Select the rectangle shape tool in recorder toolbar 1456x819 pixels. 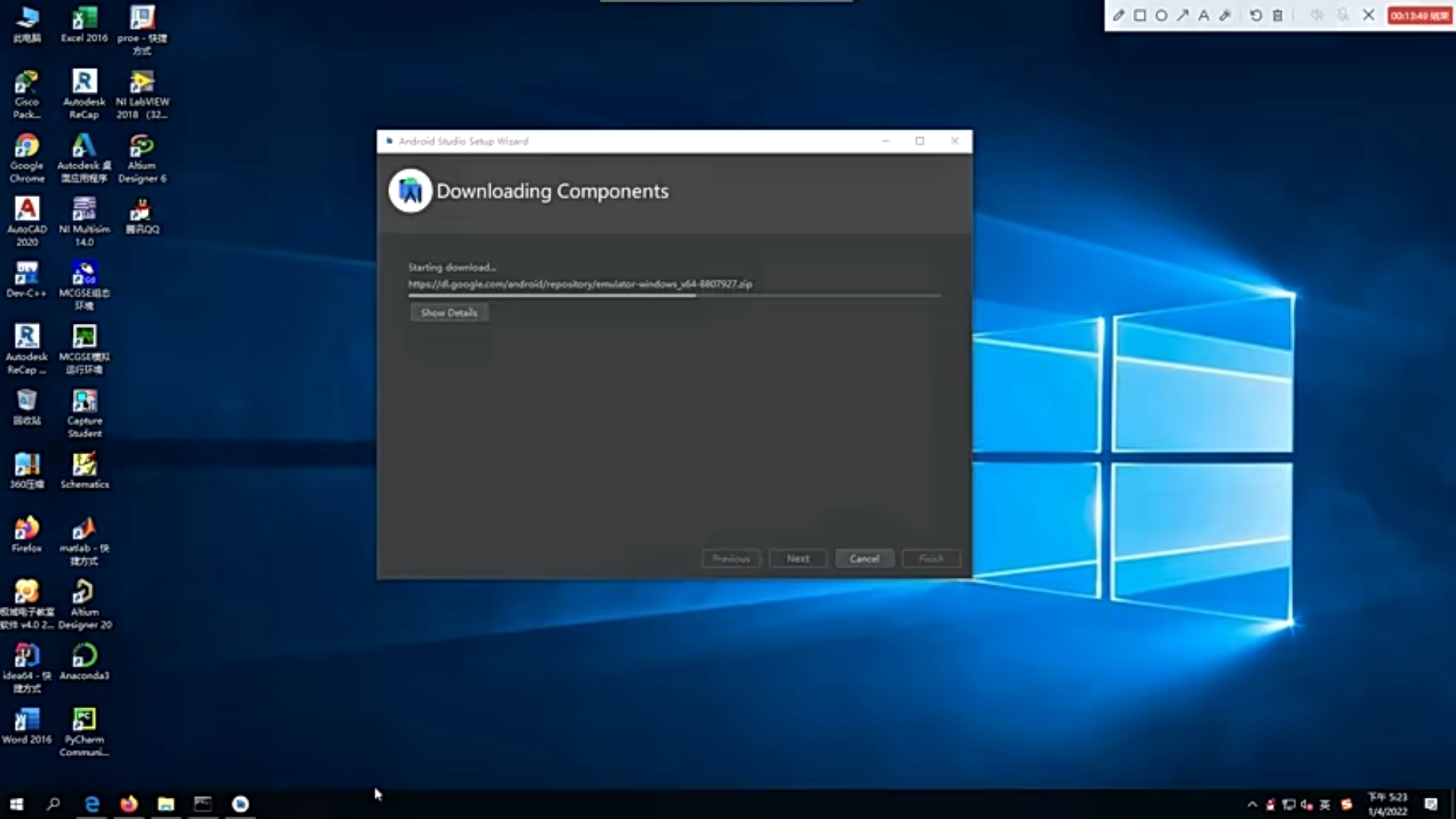click(1140, 15)
